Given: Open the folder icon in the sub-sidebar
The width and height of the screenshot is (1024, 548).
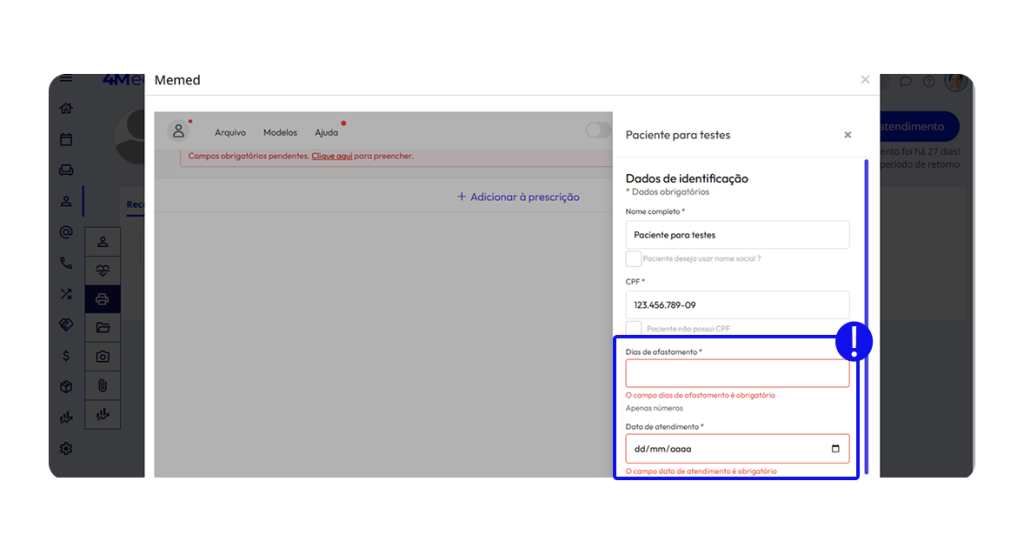Looking at the screenshot, I should [102, 327].
